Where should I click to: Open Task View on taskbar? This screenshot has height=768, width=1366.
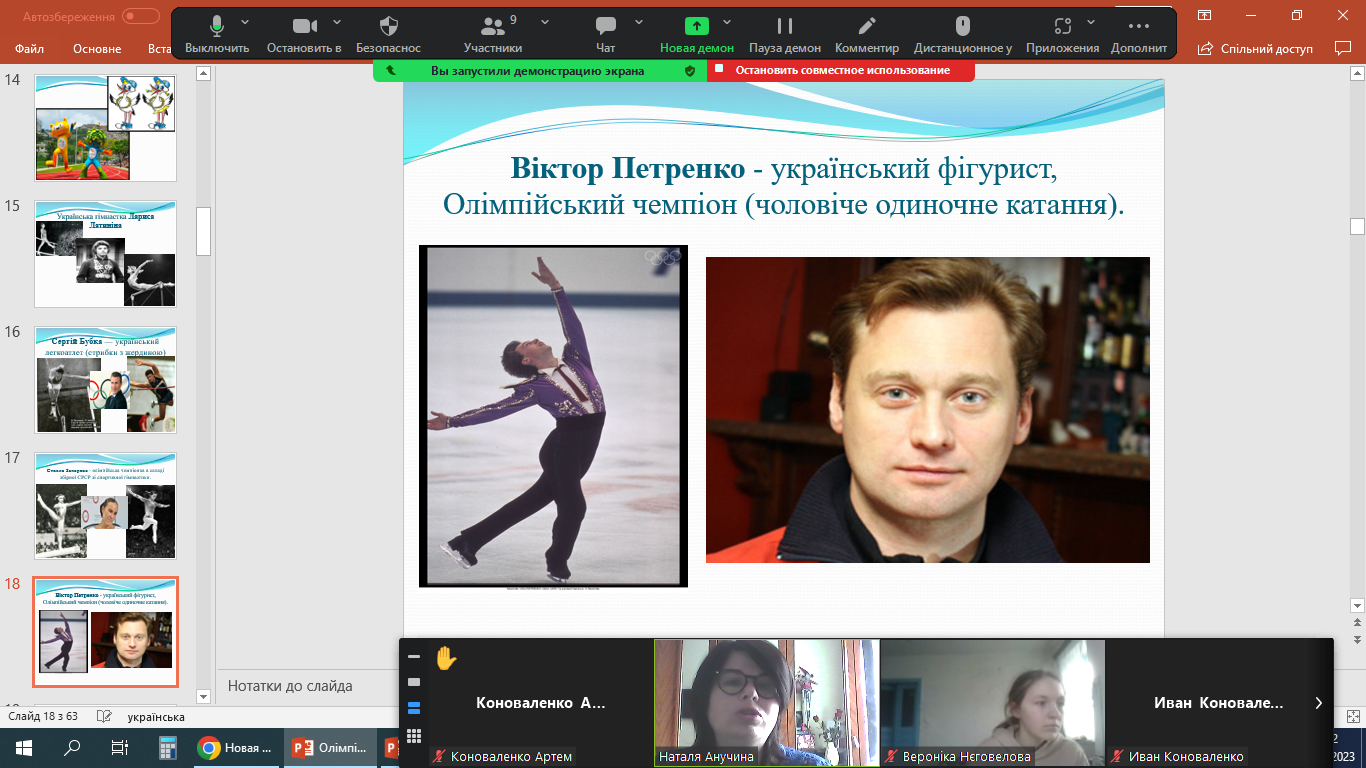pos(120,748)
